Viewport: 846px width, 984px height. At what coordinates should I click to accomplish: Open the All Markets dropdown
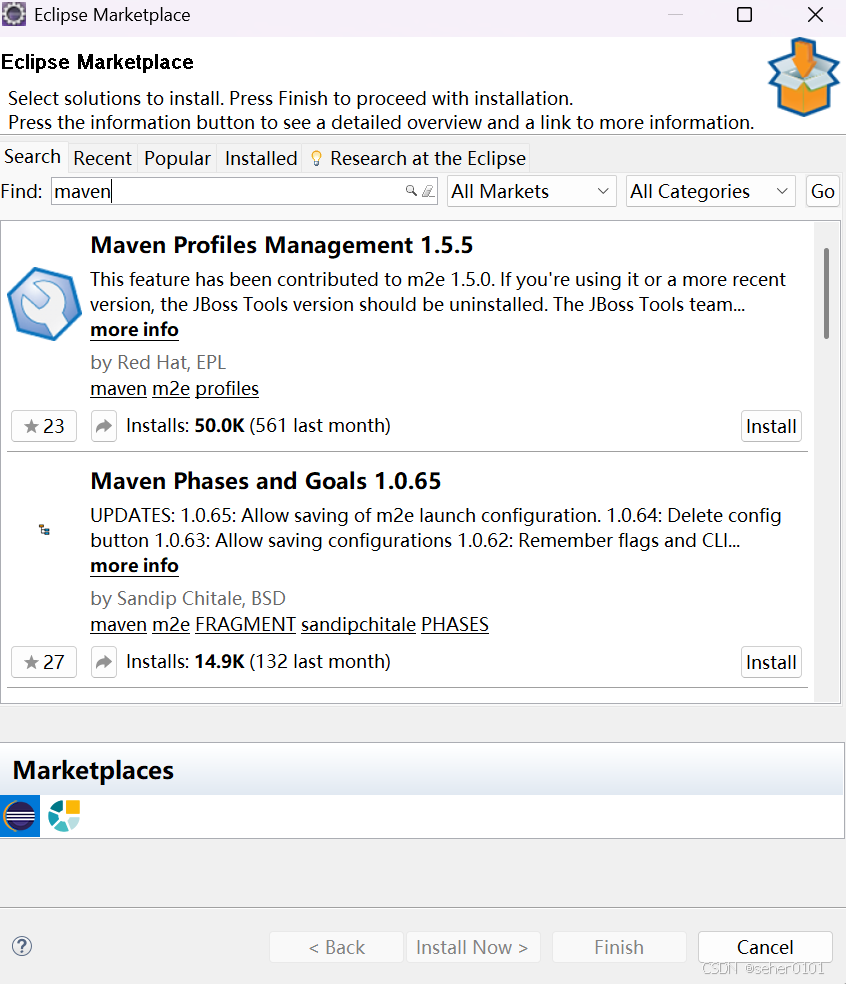[x=532, y=191]
